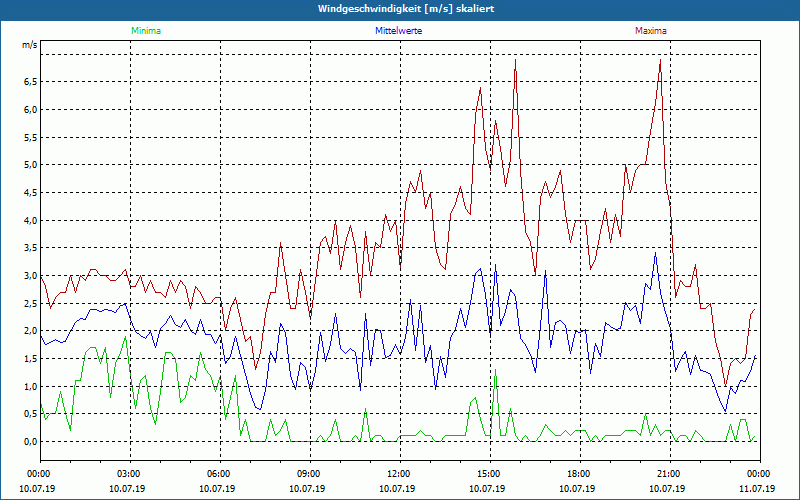Click the 18:00 time label
The image size is (800, 500).
tap(580, 474)
